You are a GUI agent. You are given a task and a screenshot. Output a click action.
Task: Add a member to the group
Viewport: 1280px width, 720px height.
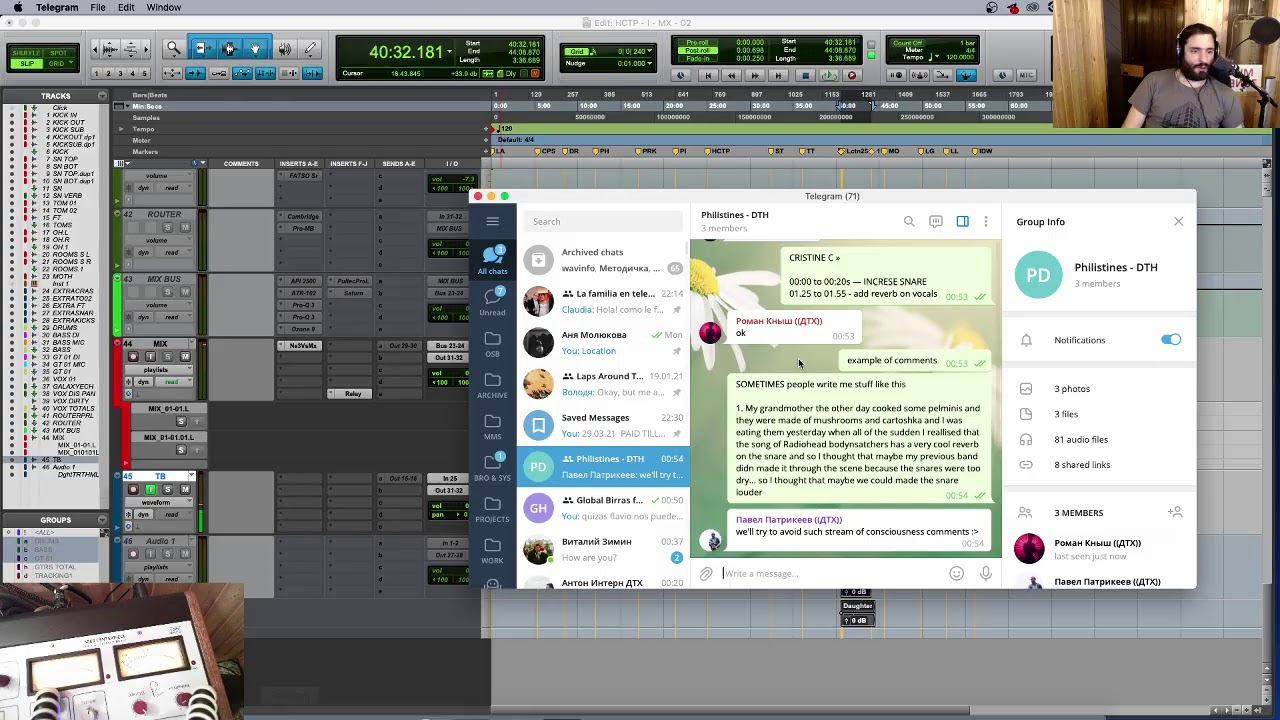click(x=1175, y=512)
